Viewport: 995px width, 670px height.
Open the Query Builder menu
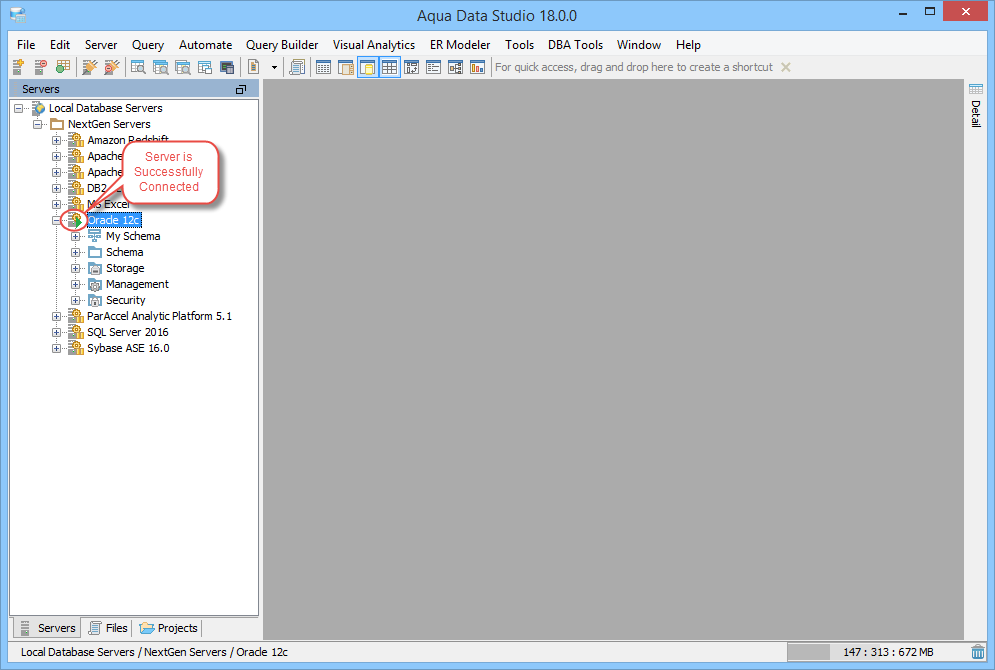point(282,45)
